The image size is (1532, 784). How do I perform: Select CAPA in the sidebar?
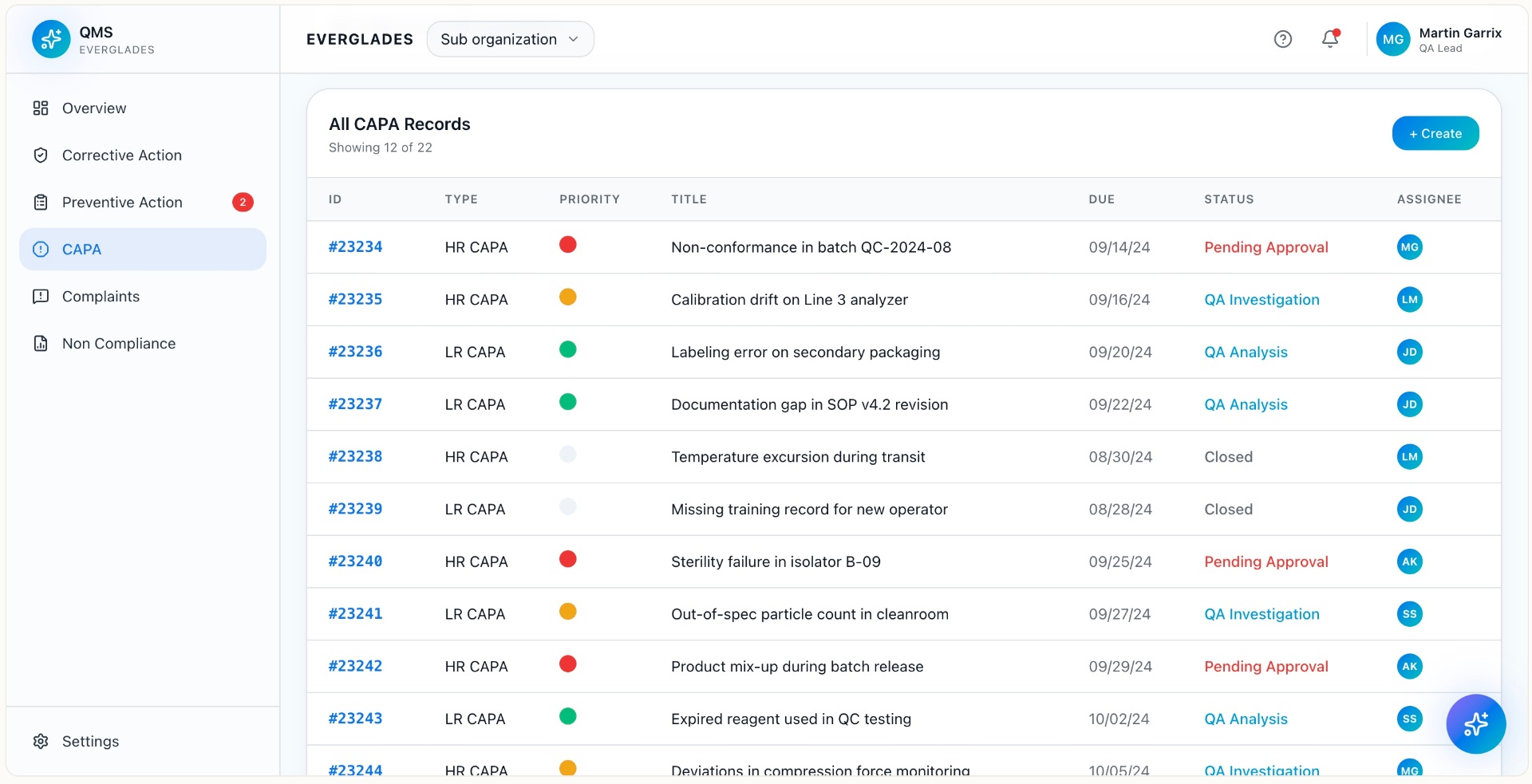[143, 250]
